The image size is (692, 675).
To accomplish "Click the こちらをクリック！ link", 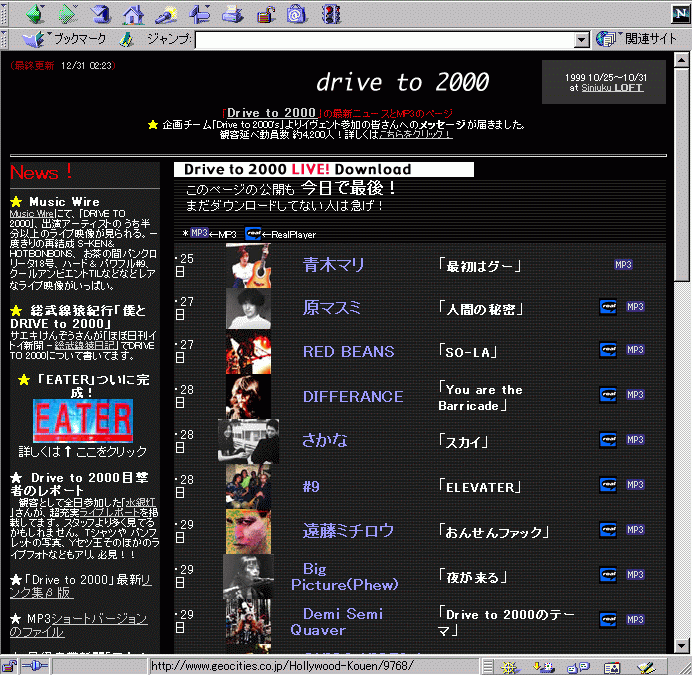I will [x=415, y=134].
